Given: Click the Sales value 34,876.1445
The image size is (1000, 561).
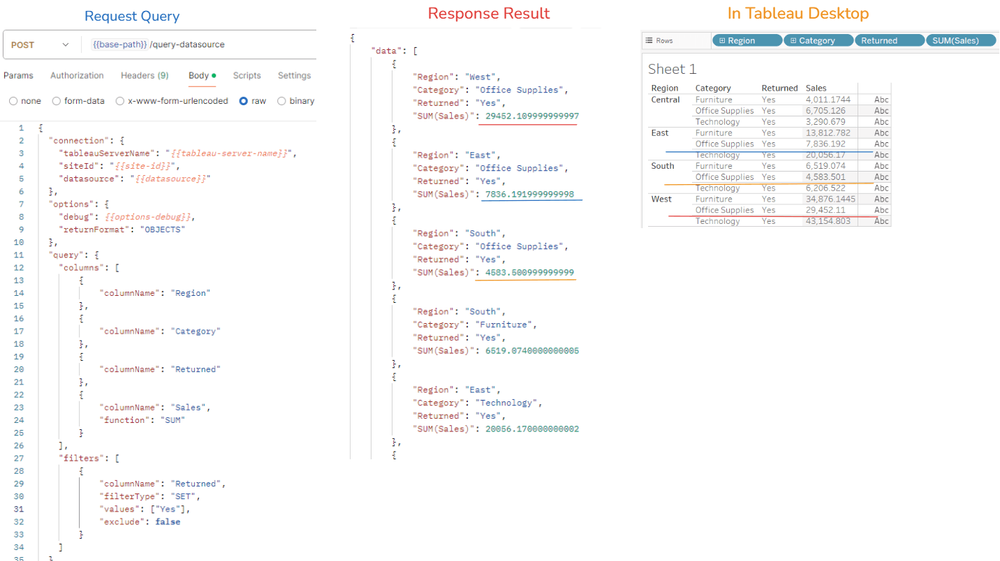Looking at the screenshot, I should coord(830,199).
